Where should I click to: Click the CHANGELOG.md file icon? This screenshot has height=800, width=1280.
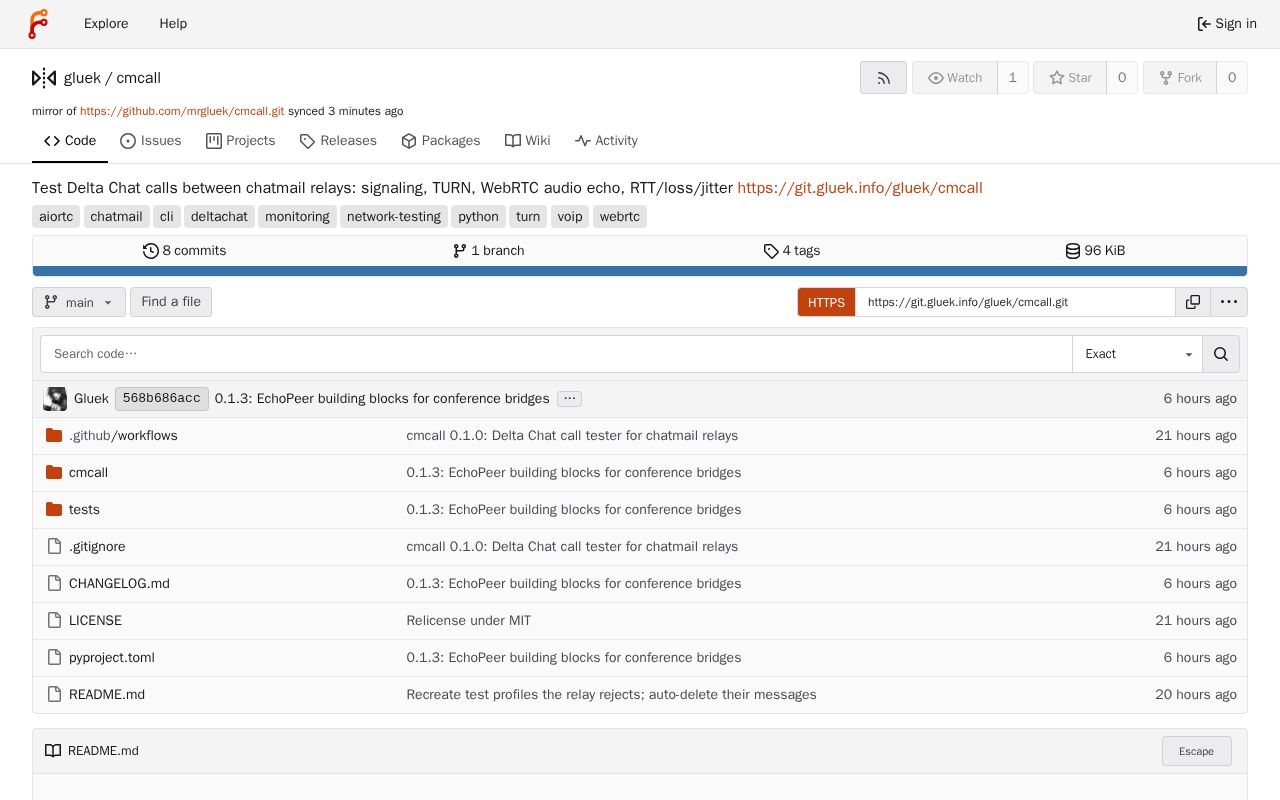54,583
